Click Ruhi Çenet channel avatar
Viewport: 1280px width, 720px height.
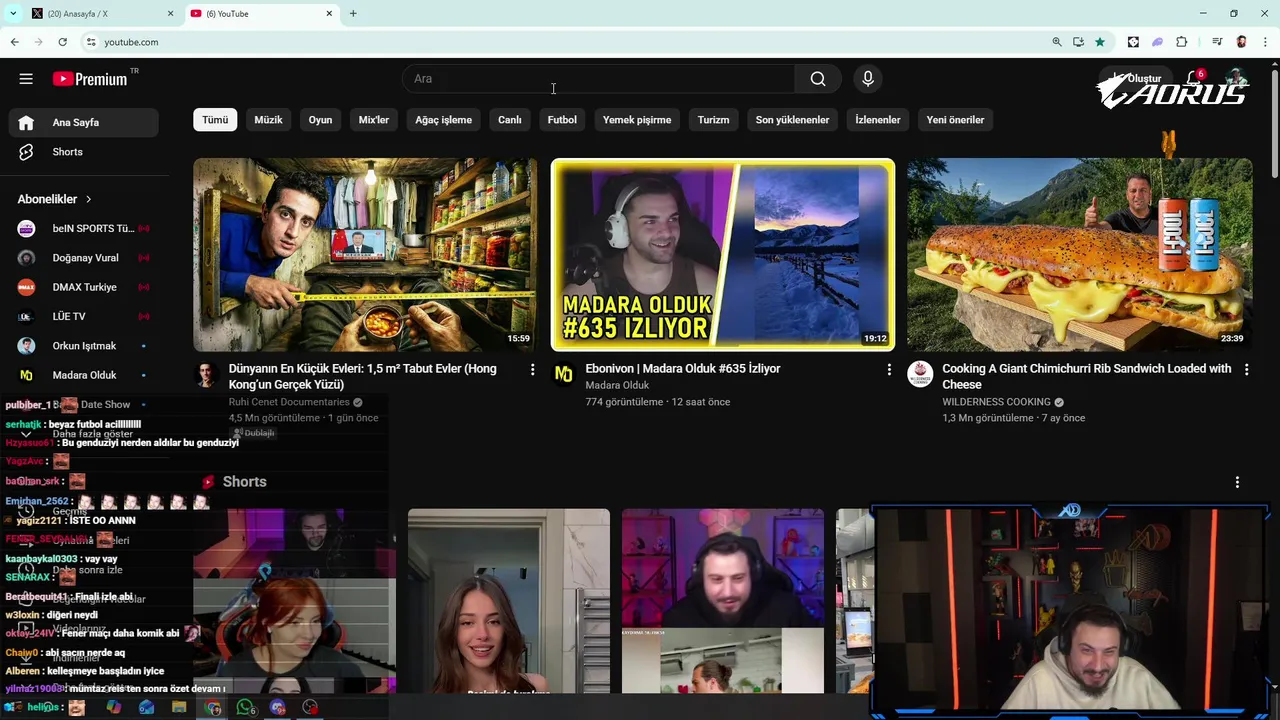[x=207, y=374]
